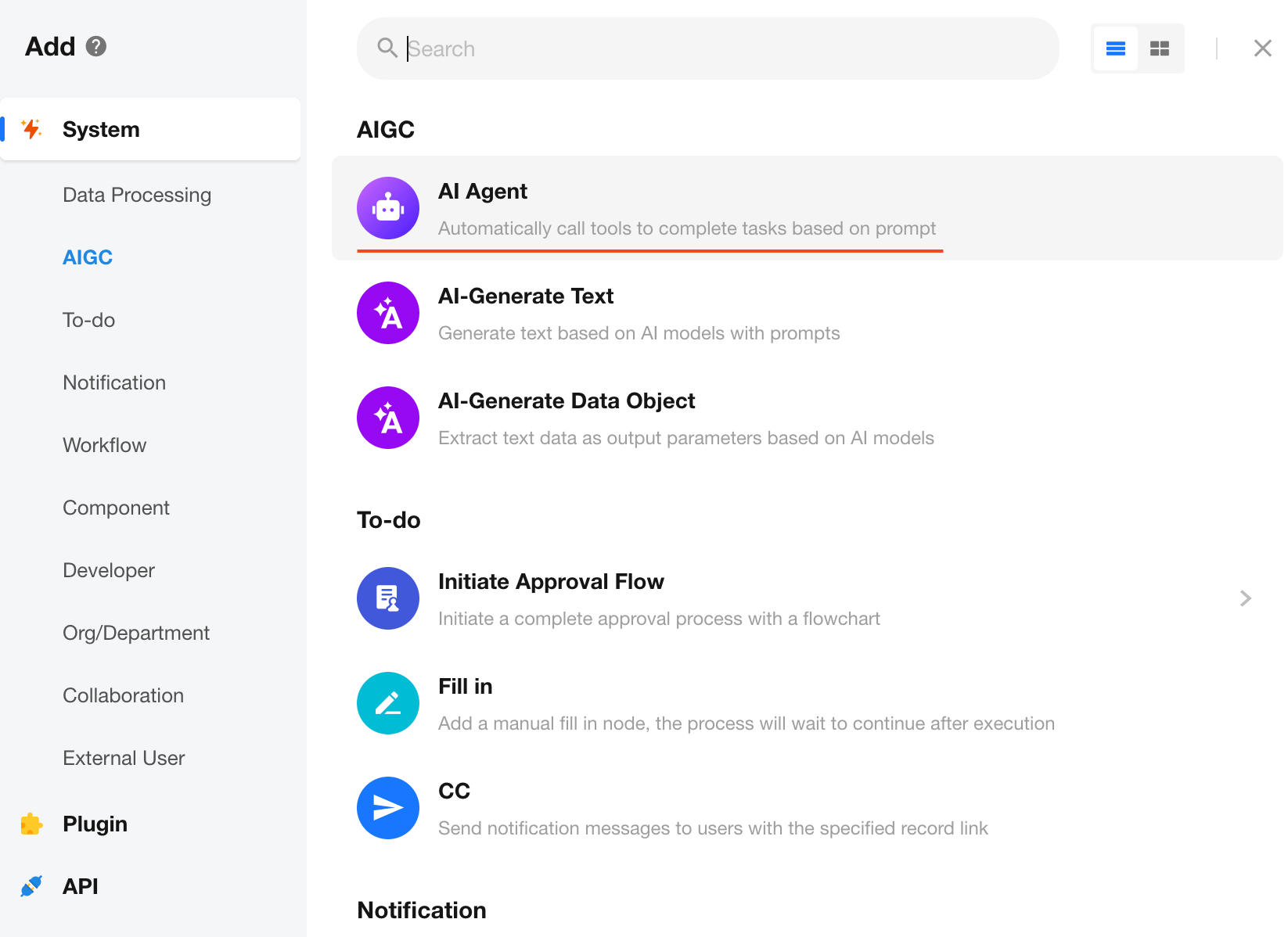Click the Fill in pencil icon
The height and width of the screenshot is (937, 1288).
pyautogui.click(x=388, y=703)
